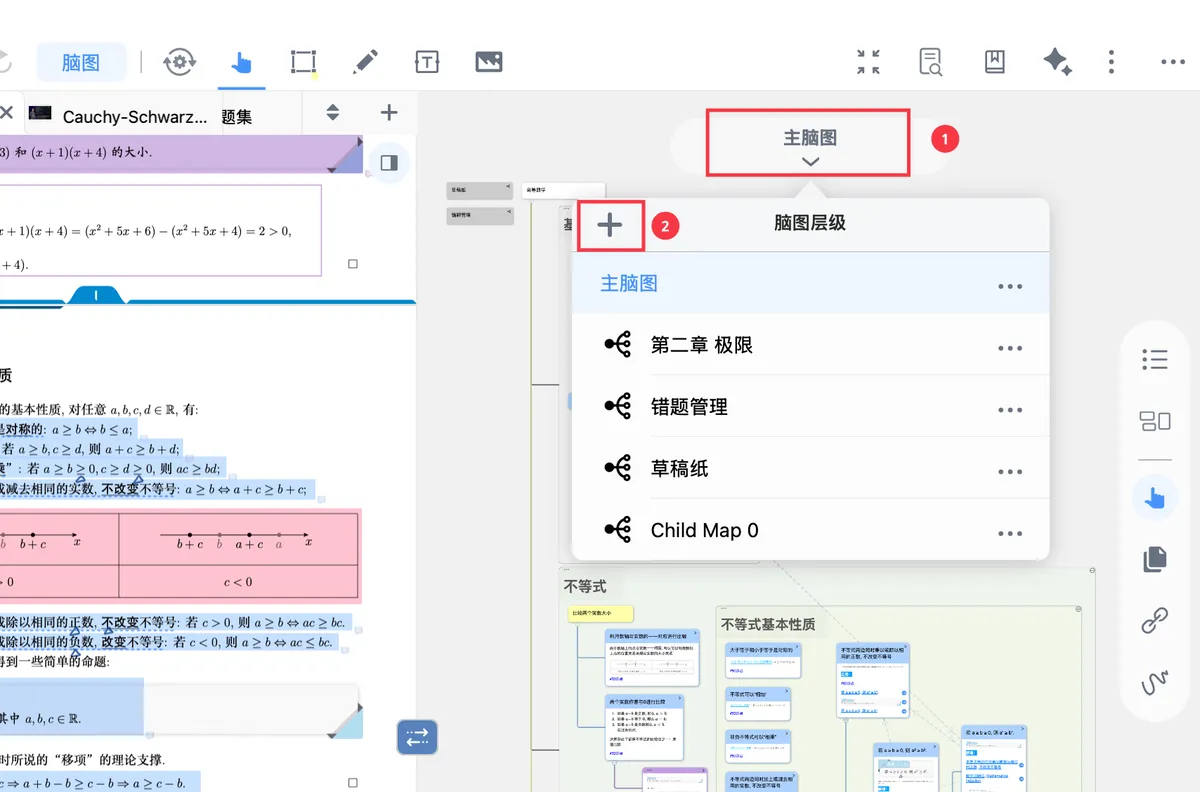Click the copy pages icon in right sidebar
The width and height of the screenshot is (1200, 792).
click(x=1155, y=559)
